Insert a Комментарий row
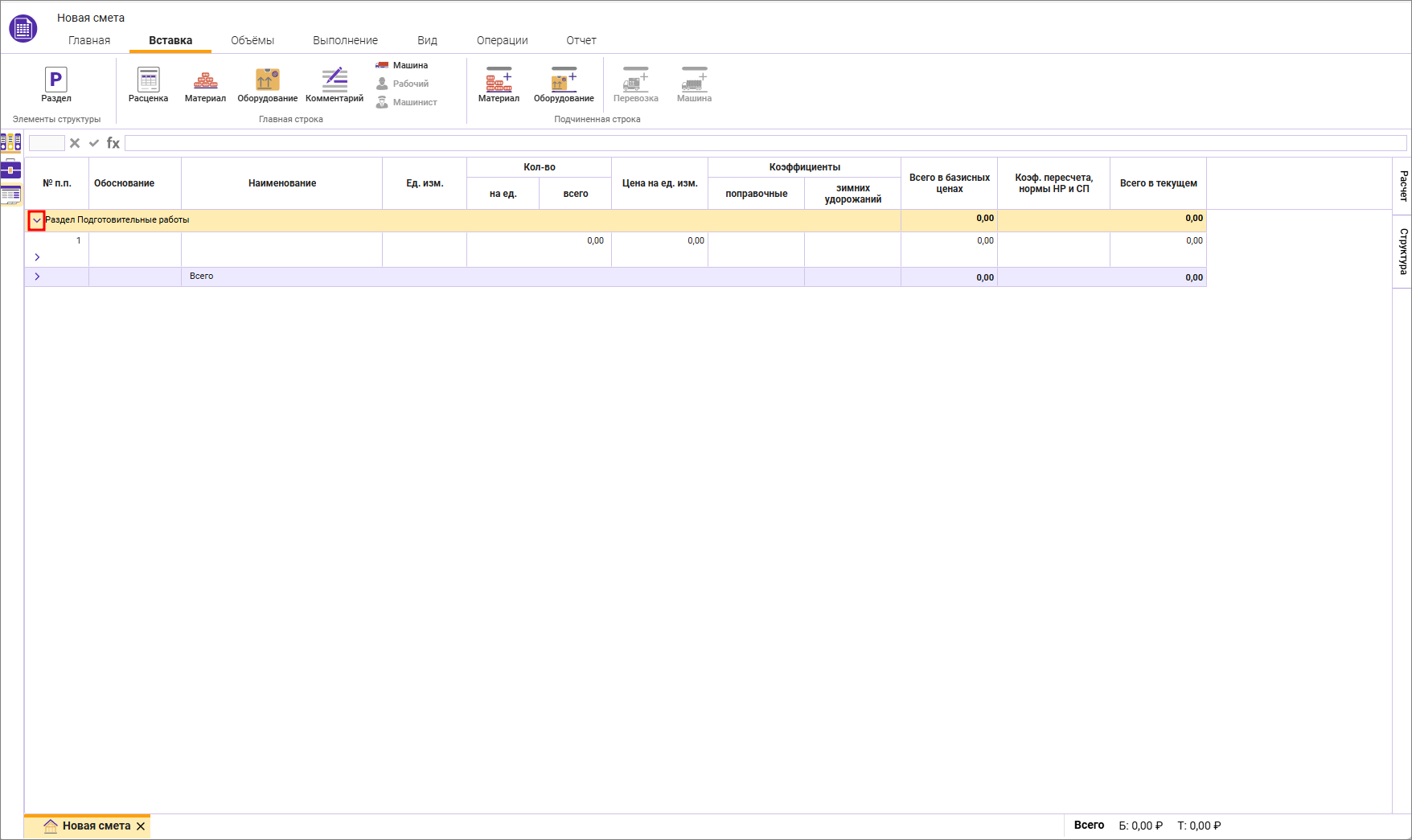Image resolution: width=1412 pixels, height=840 pixels. (335, 84)
